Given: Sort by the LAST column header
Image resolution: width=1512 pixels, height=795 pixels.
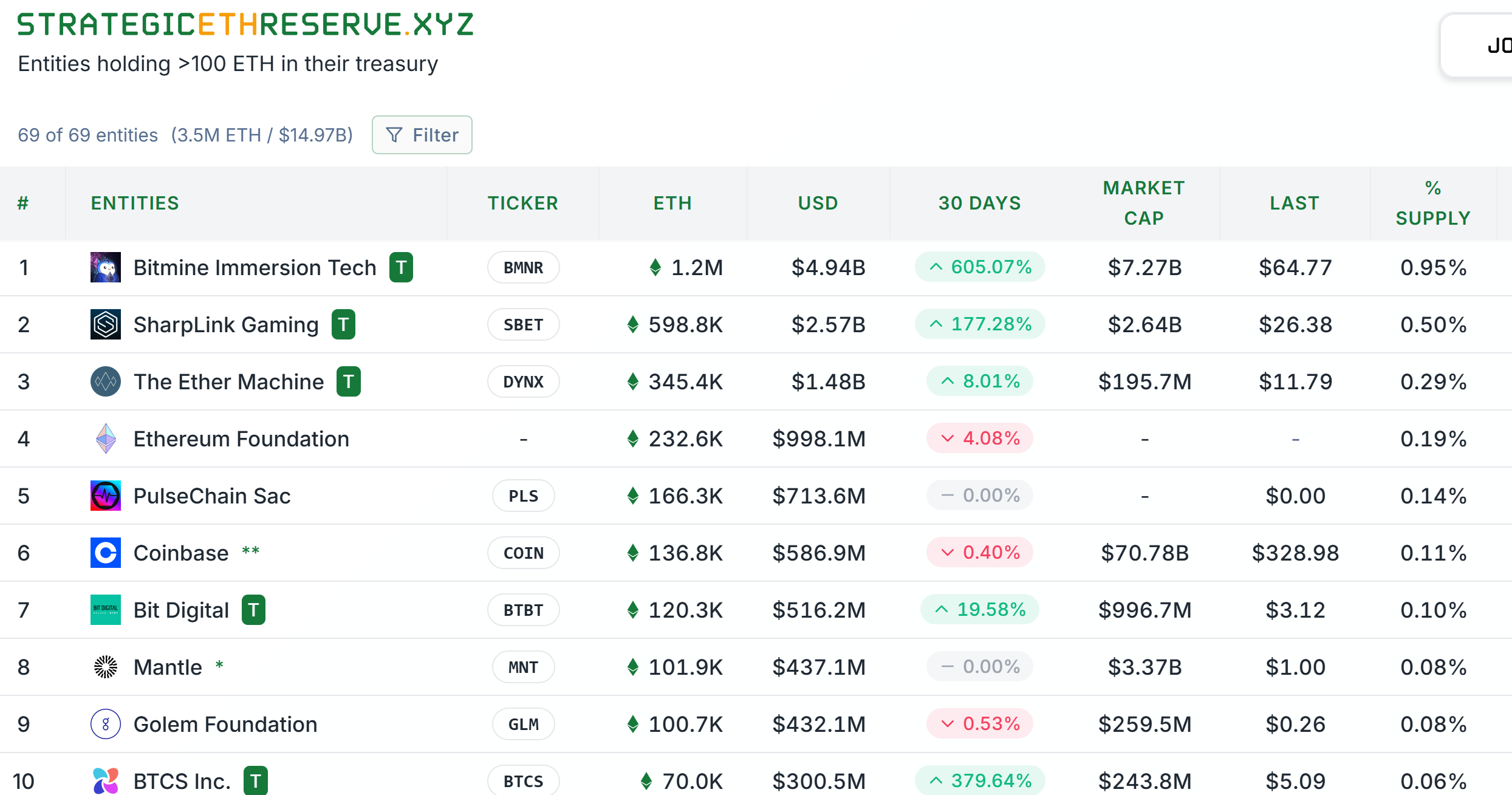Looking at the screenshot, I should (1295, 203).
